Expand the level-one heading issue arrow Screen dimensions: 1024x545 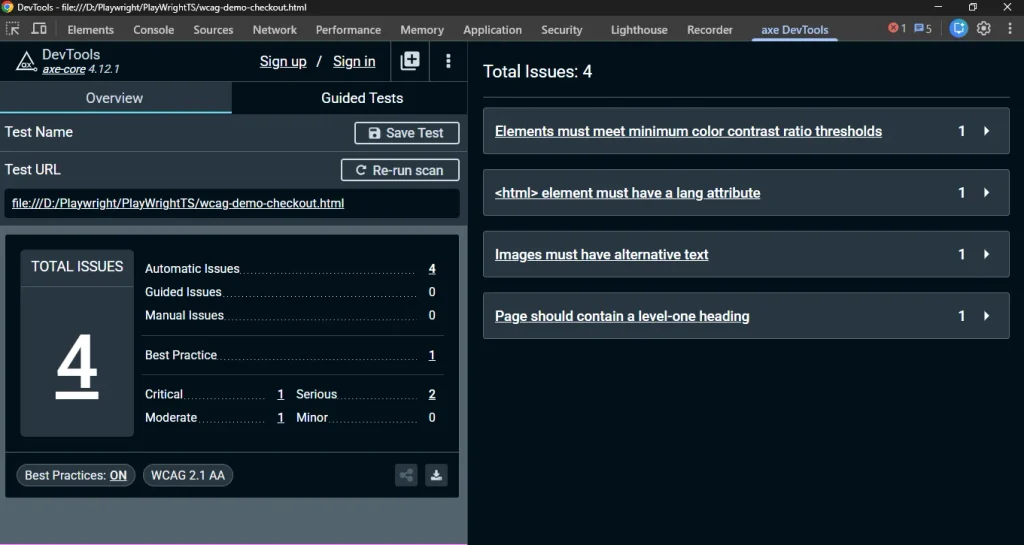tap(986, 316)
